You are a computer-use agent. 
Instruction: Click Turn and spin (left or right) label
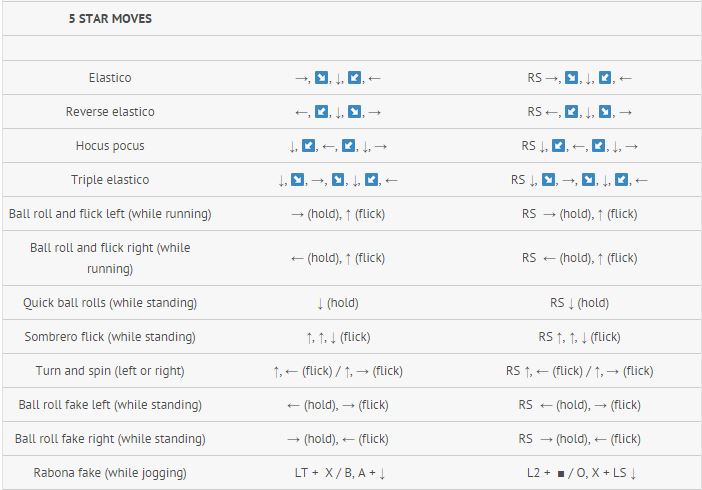point(110,371)
